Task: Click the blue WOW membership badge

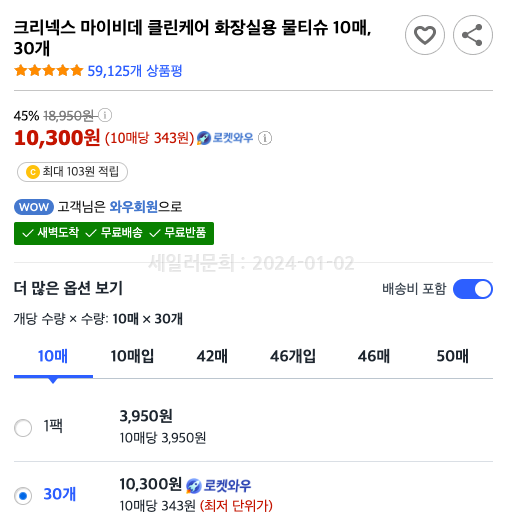Action: point(34,207)
